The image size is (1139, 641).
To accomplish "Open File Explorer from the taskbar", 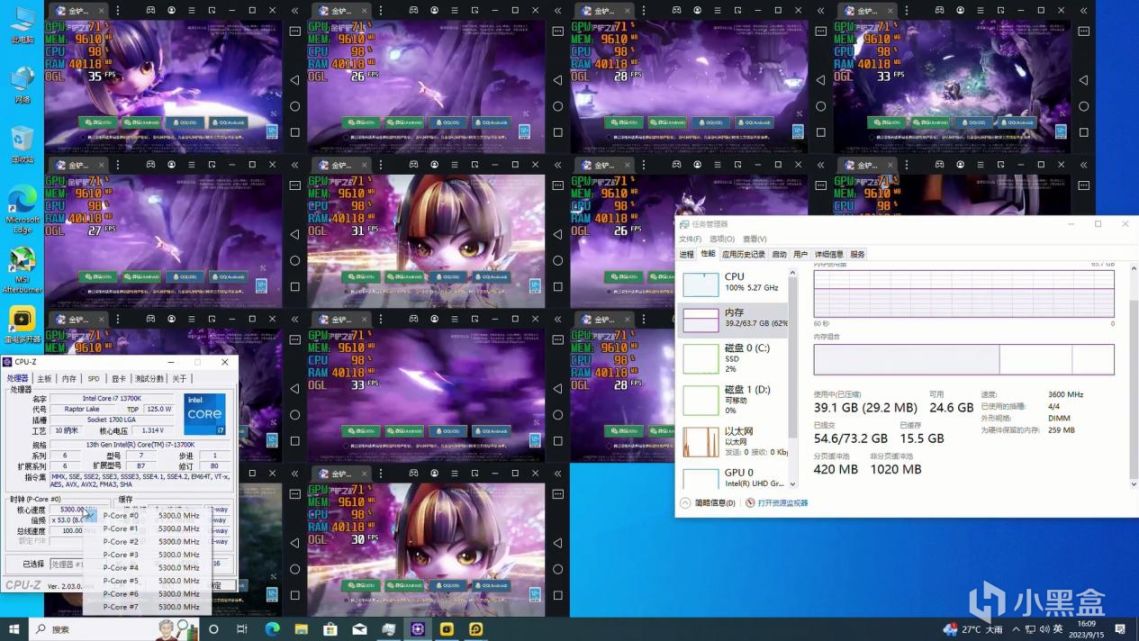I will pos(301,629).
